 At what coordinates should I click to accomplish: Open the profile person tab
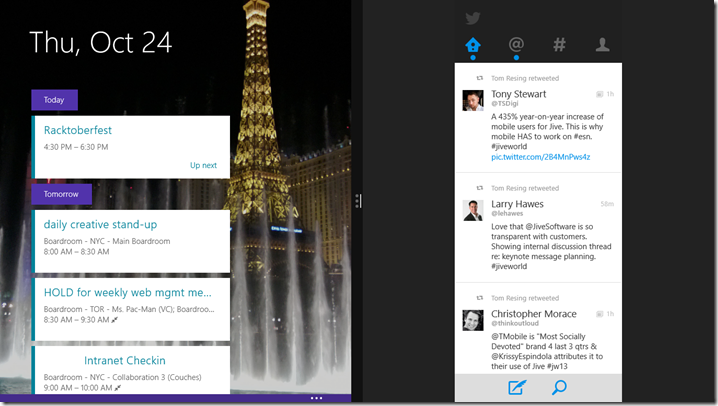click(x=602, y=45)
